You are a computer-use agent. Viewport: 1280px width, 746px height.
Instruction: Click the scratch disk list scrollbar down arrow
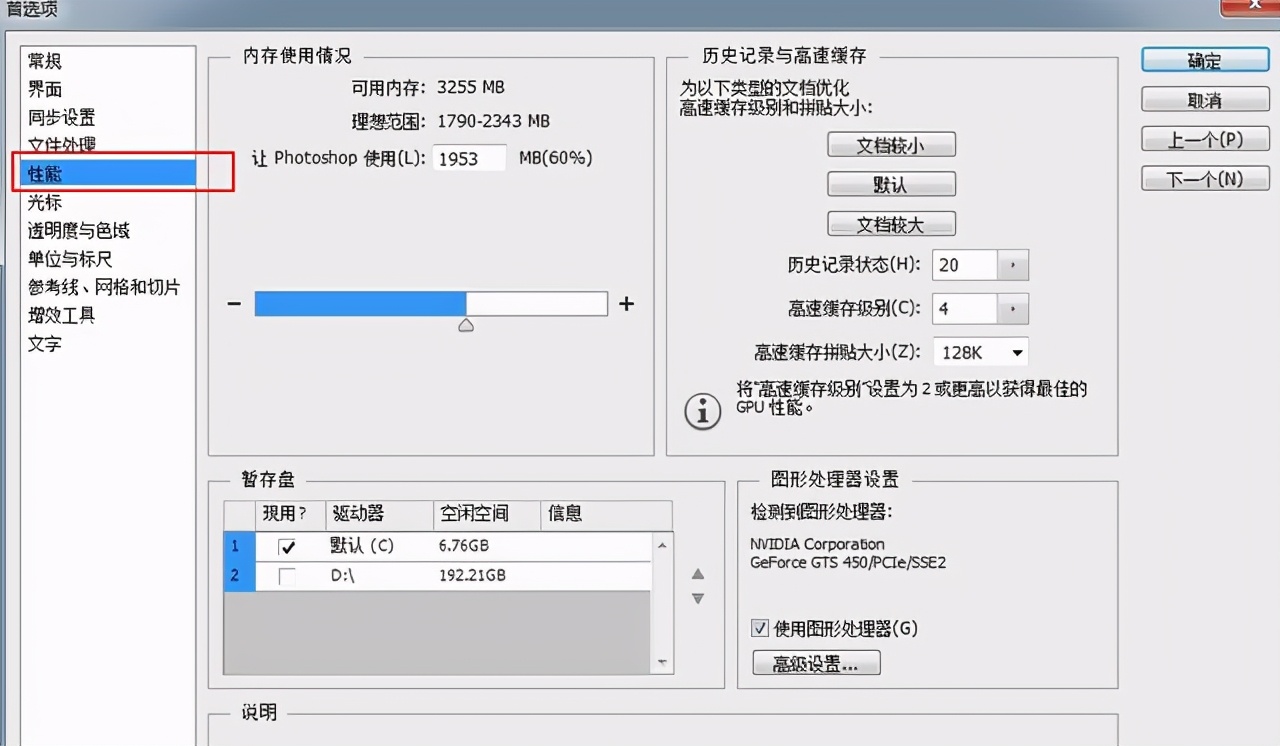pos(661,662)
